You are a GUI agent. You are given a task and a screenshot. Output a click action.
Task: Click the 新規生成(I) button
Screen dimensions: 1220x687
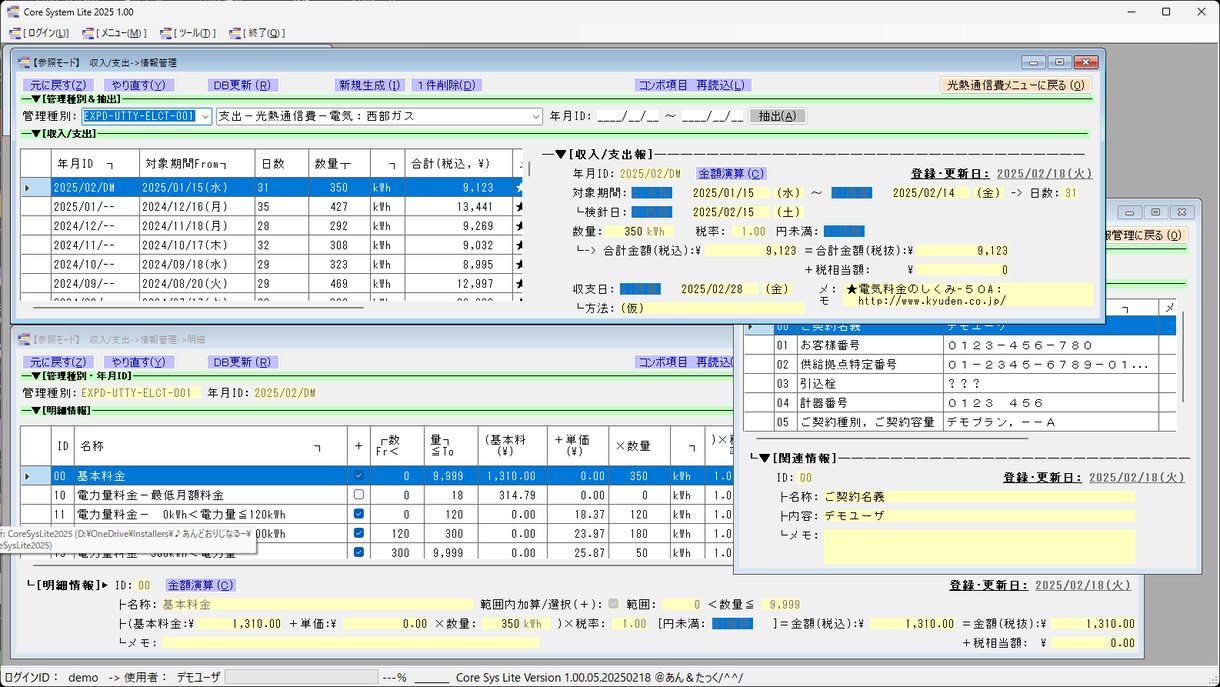click(x=369, y=85)
